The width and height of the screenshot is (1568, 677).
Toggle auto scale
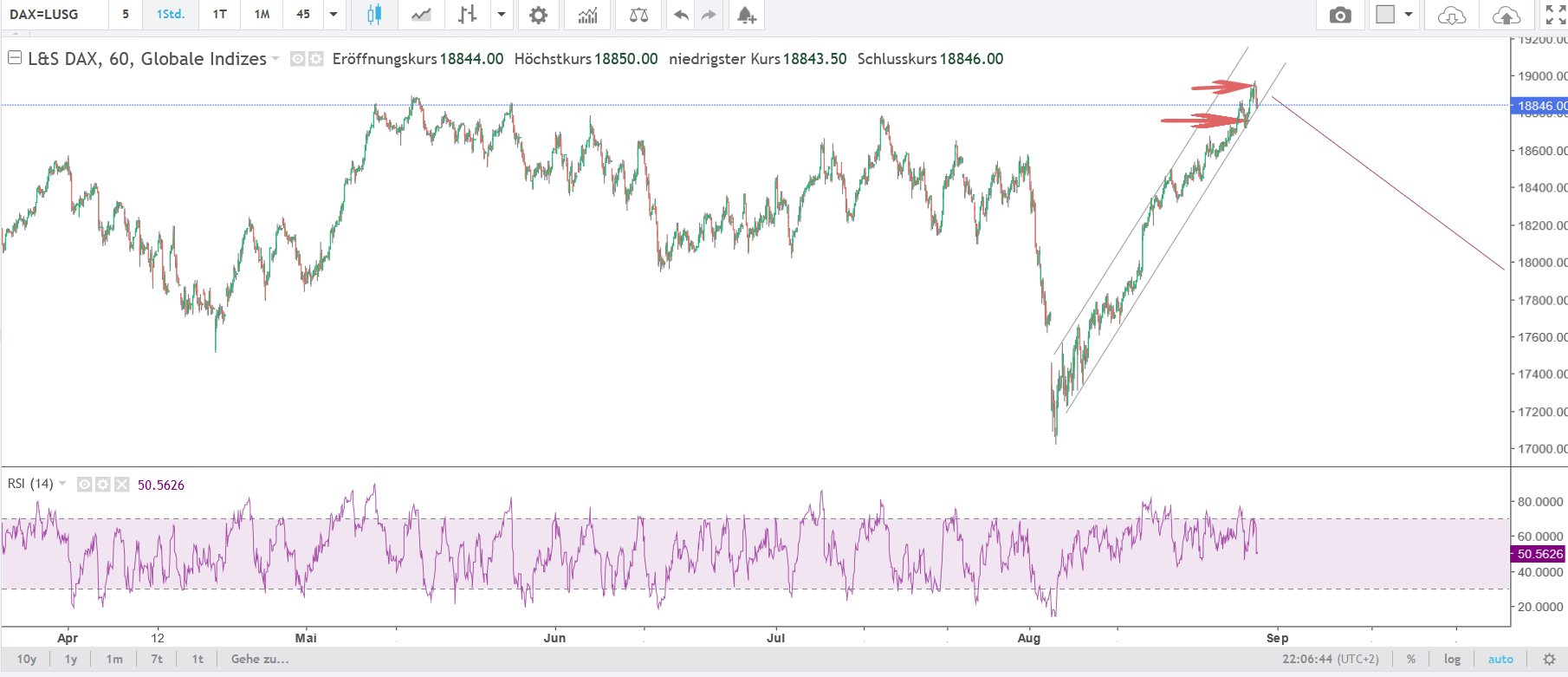click(1500, 659)
